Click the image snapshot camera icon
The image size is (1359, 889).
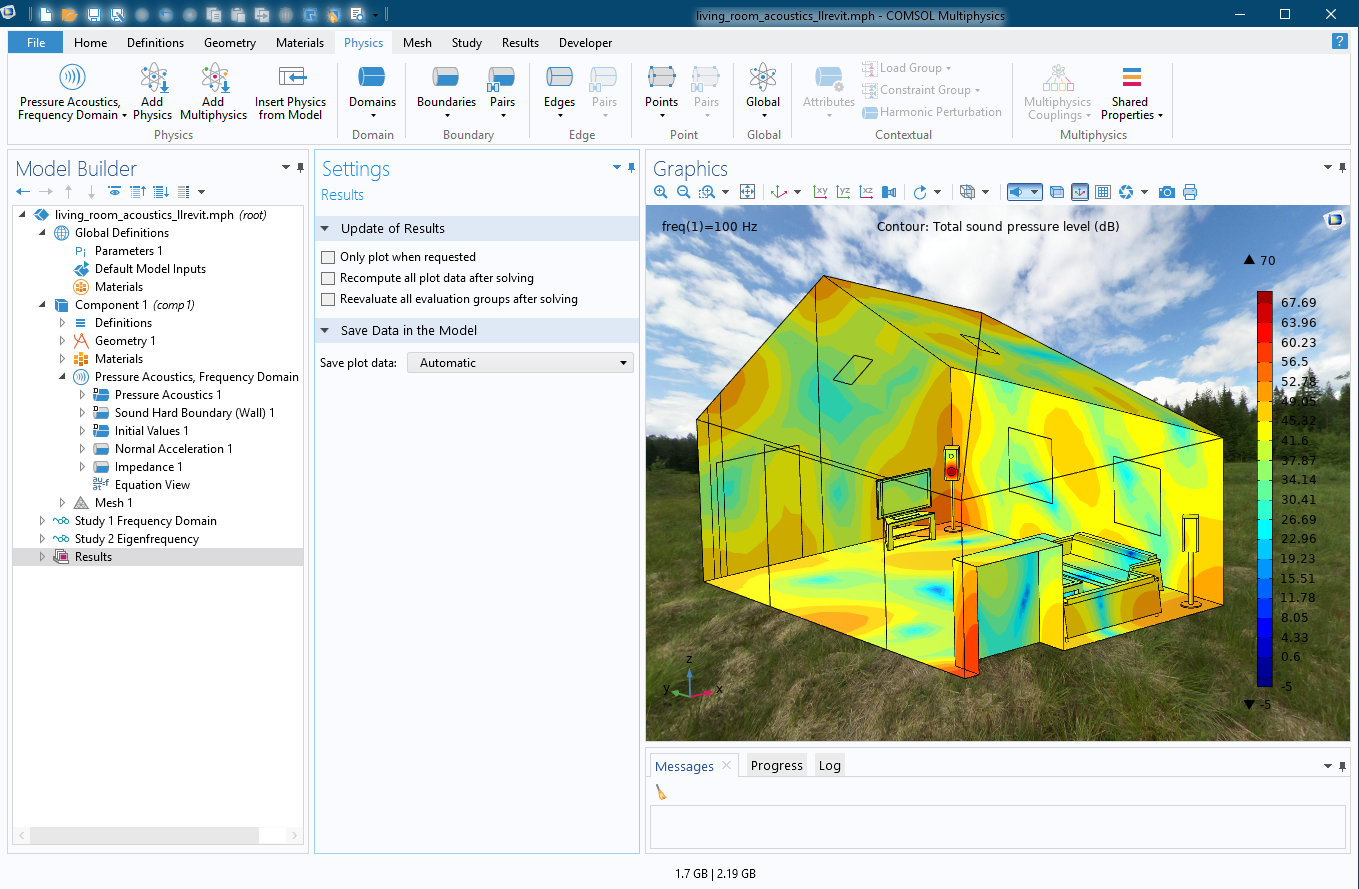(1167, 192)
